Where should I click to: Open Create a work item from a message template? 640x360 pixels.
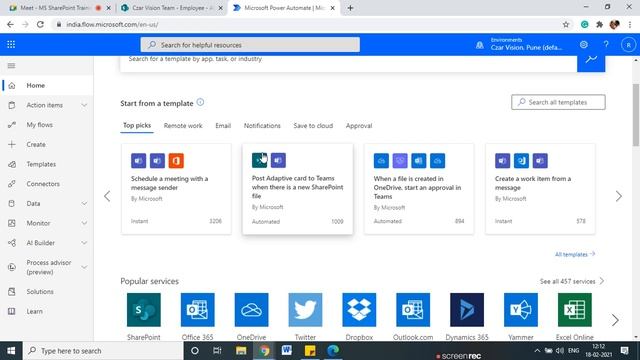540,189
